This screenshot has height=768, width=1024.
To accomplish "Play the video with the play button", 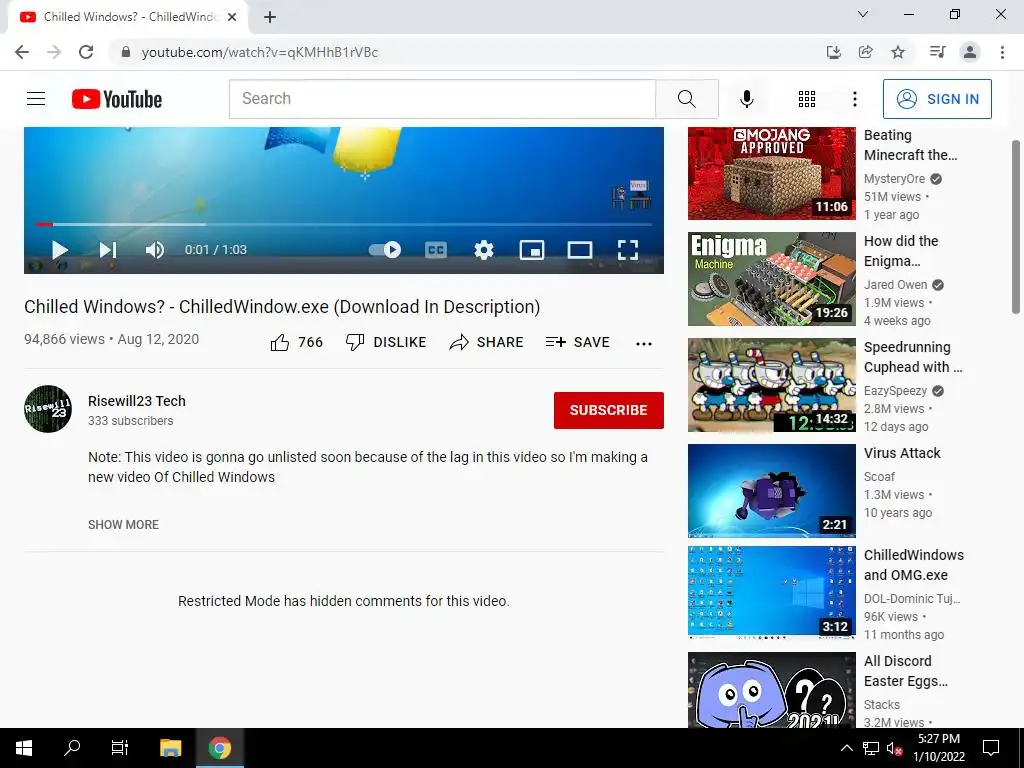I will click(60, 249).
